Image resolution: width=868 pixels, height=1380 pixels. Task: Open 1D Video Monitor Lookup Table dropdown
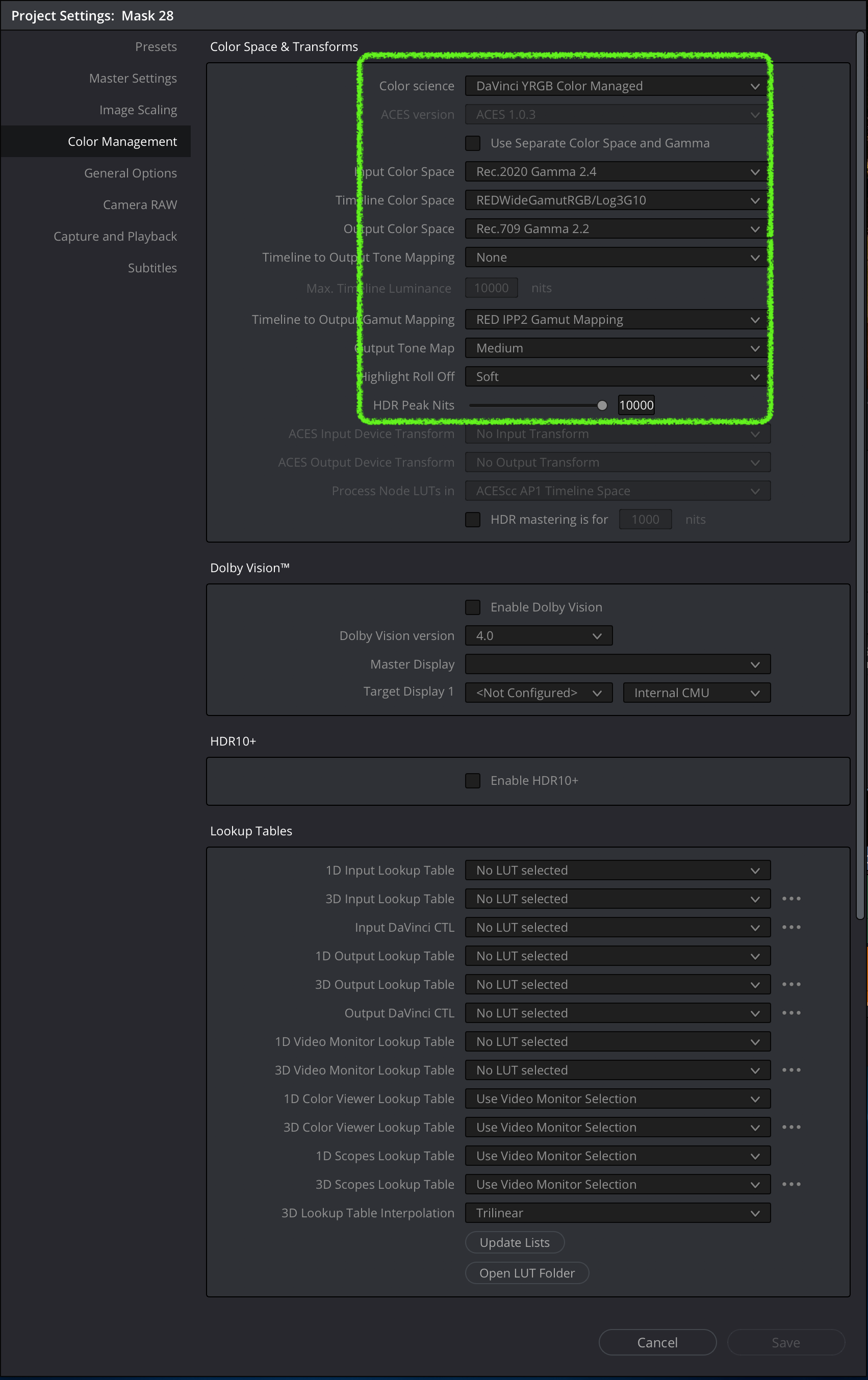coord(618,1041)
